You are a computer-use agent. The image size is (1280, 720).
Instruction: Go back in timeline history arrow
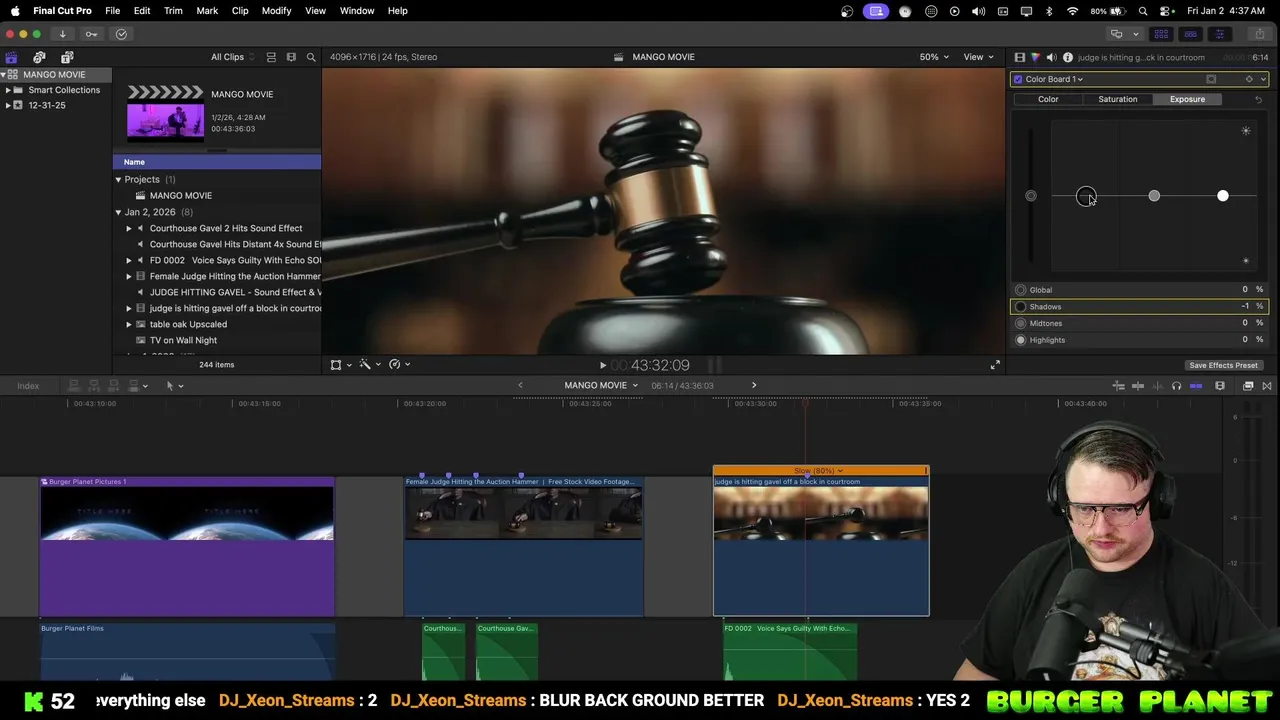[520, 386]
